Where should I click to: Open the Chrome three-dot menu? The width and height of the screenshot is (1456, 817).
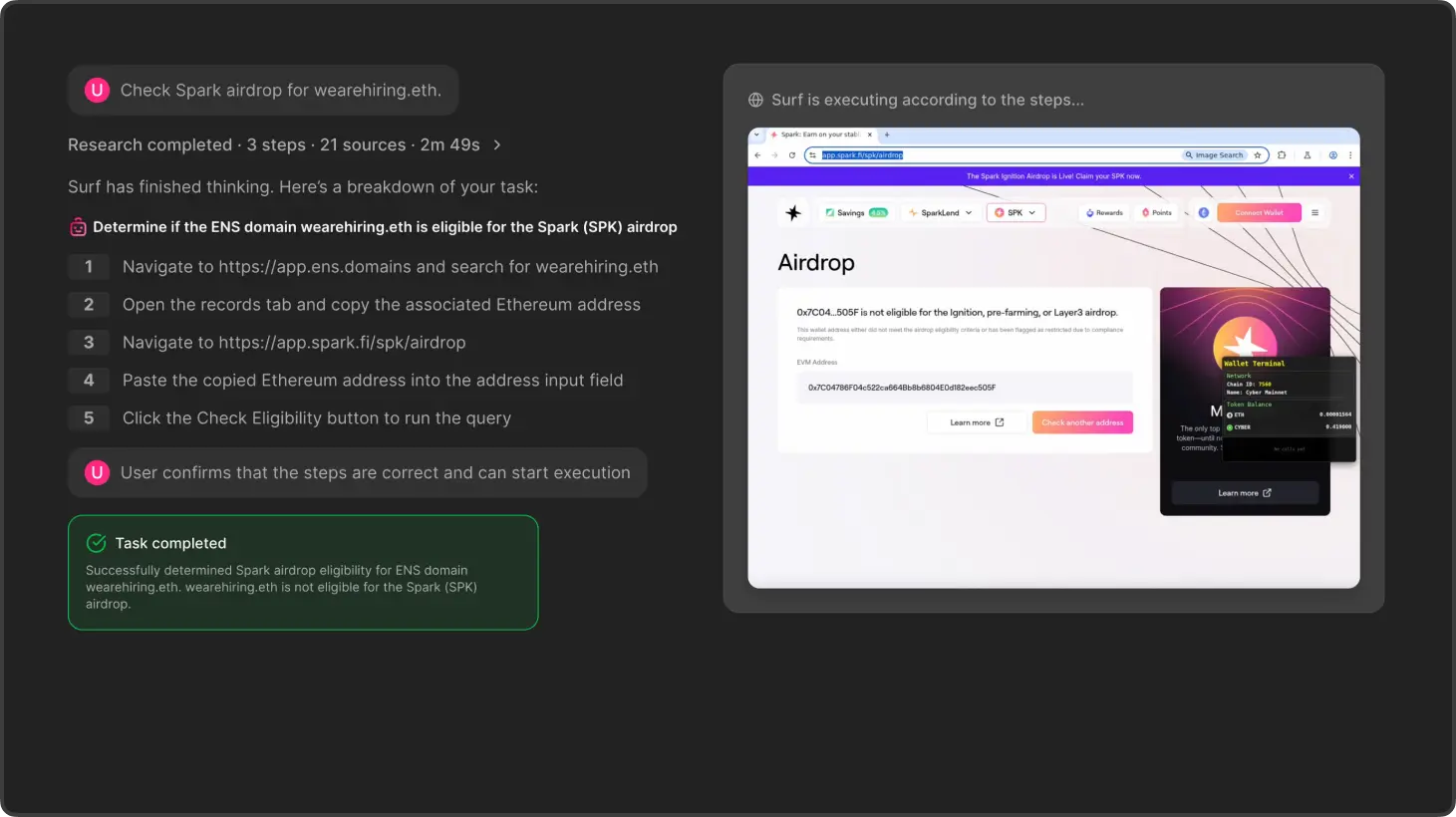pyautogui.click(x=1350, y=155)
